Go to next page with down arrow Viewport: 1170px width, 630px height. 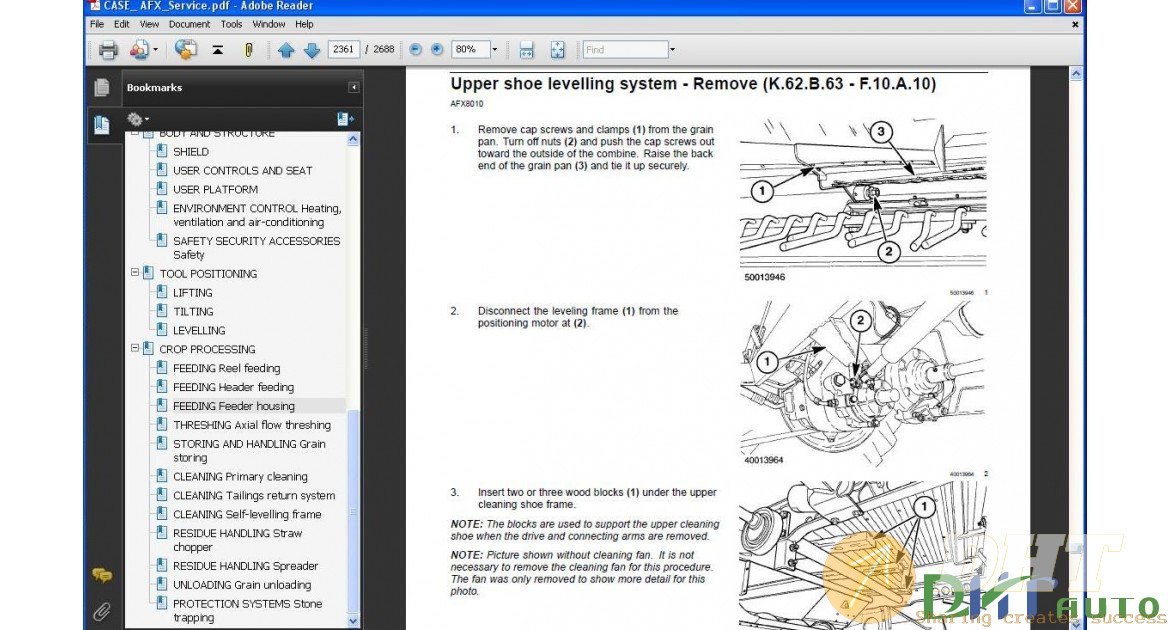click(312, 50)
